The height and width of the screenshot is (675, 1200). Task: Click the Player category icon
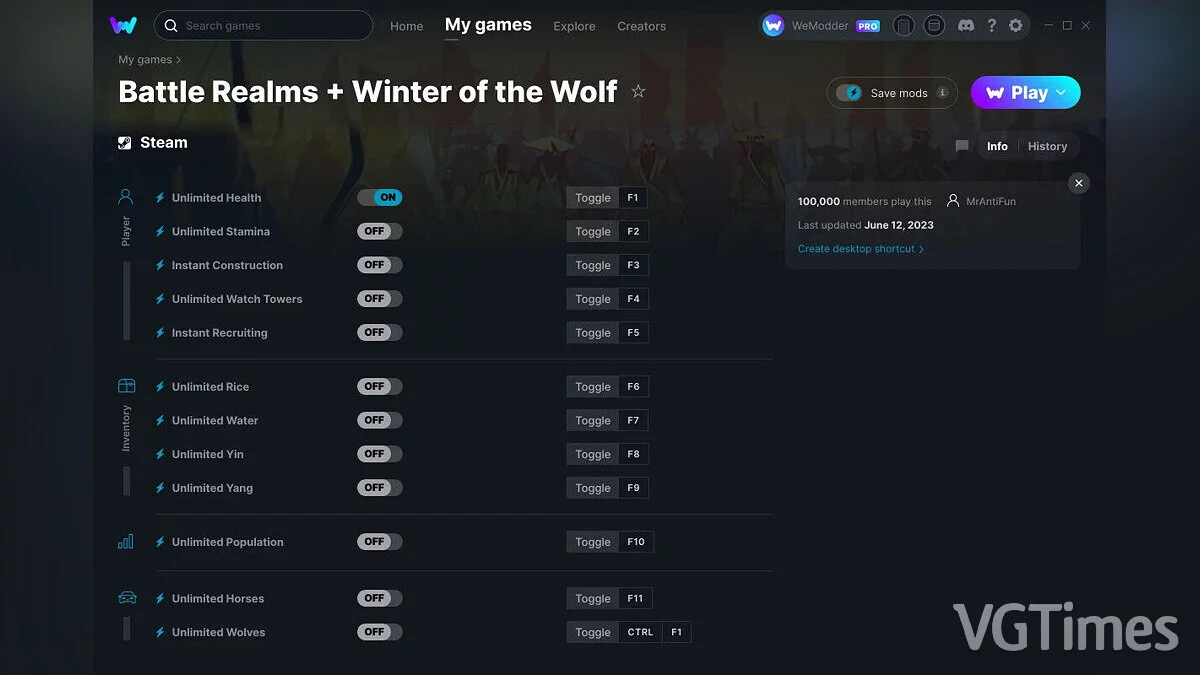(x=126, y=197)
